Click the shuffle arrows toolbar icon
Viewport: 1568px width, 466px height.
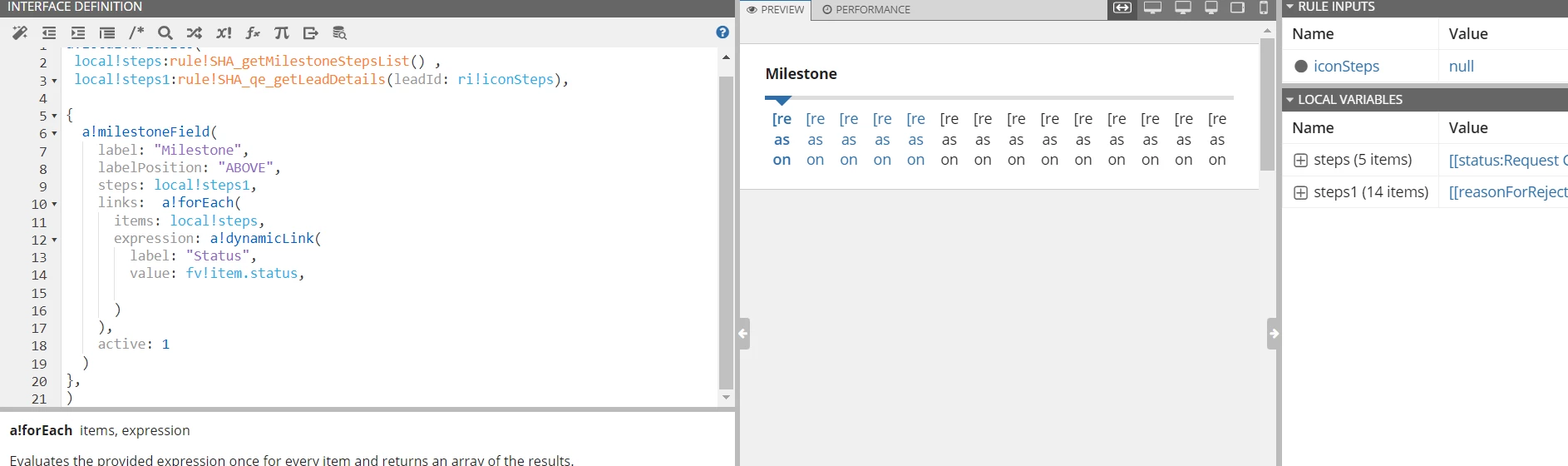(195, 33)
